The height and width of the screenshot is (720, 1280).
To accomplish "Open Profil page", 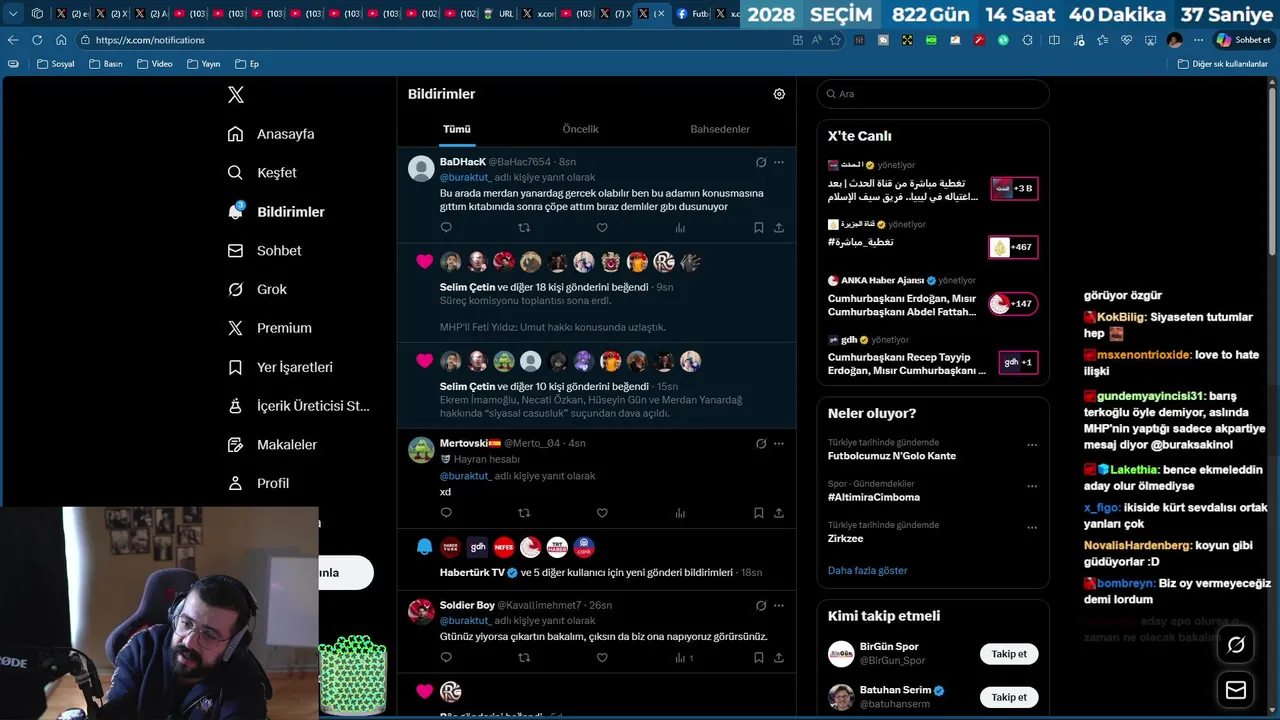I will pyautogui.click(x=258, y=483).
